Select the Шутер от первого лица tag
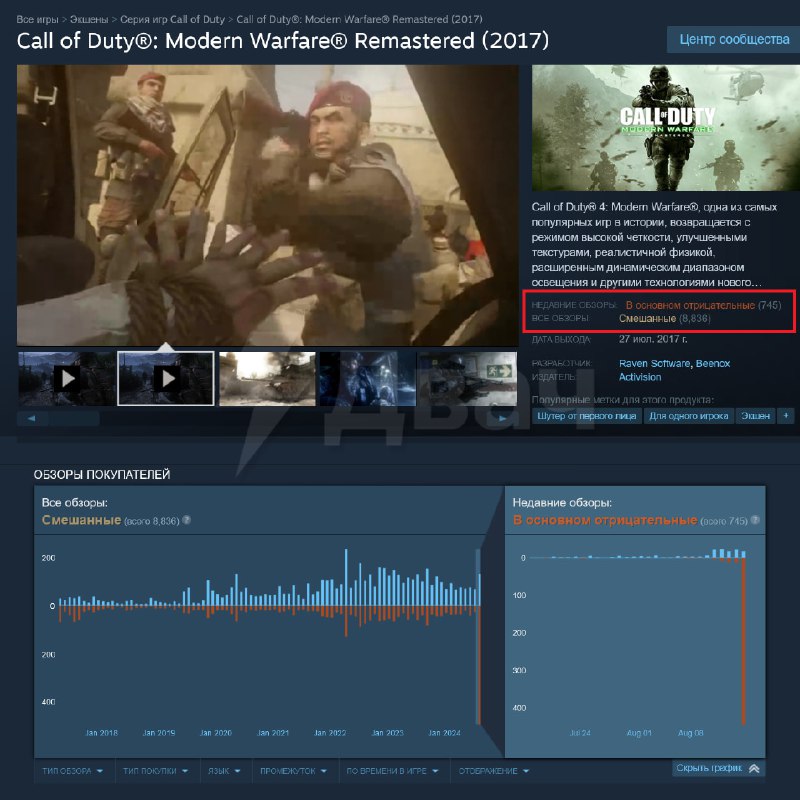Viewport: 800px width, 800px height. click(585, 415)
